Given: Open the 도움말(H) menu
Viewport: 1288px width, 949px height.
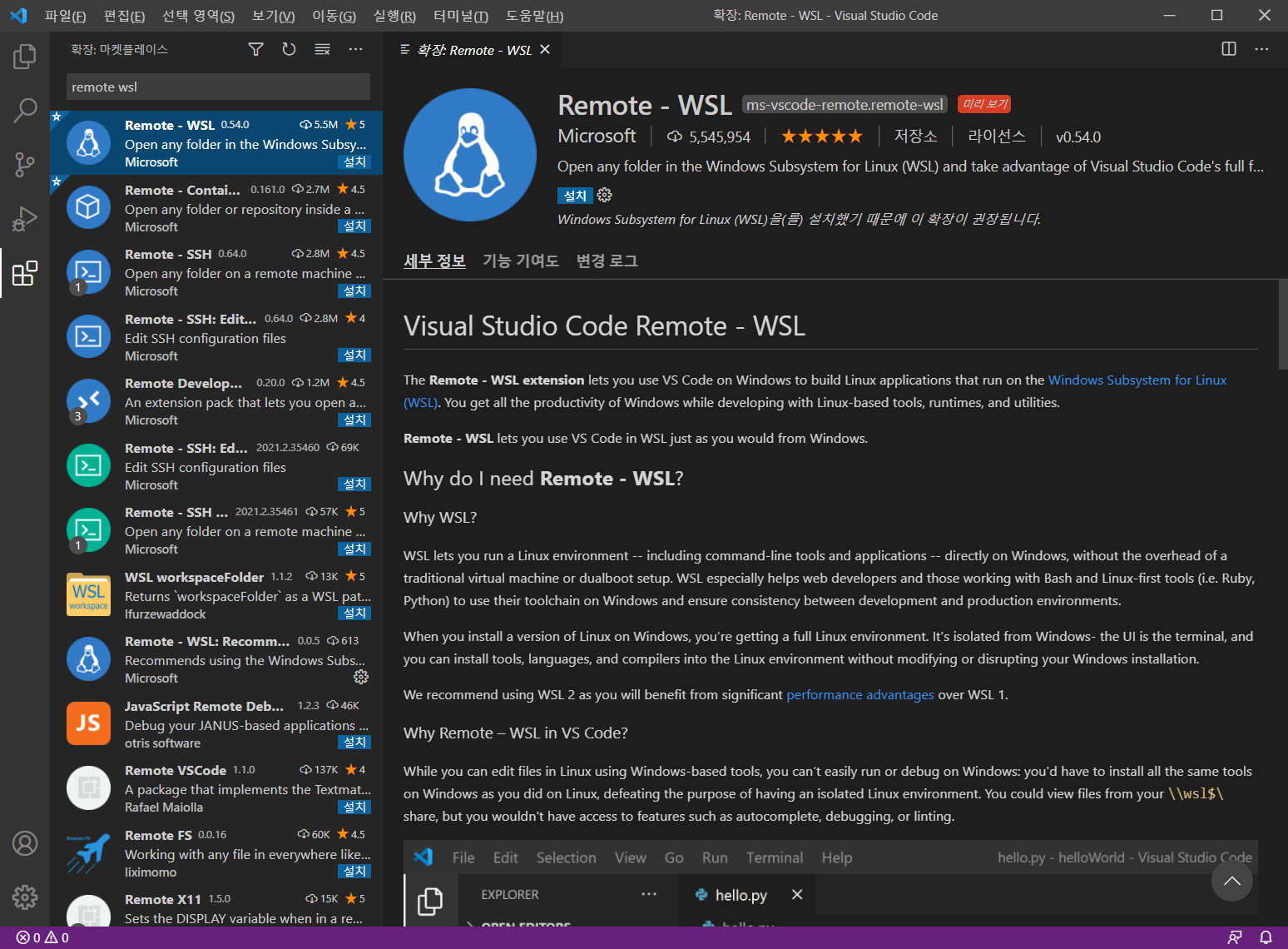Looking at the screenshot, I should (534, 16).
